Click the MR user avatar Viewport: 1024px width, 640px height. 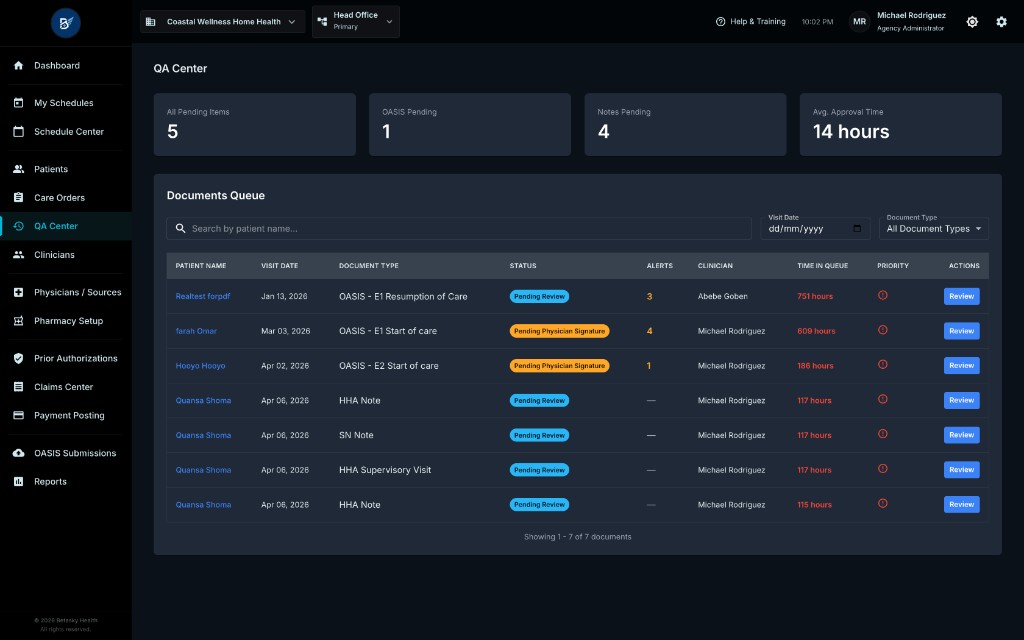(859, 22)
